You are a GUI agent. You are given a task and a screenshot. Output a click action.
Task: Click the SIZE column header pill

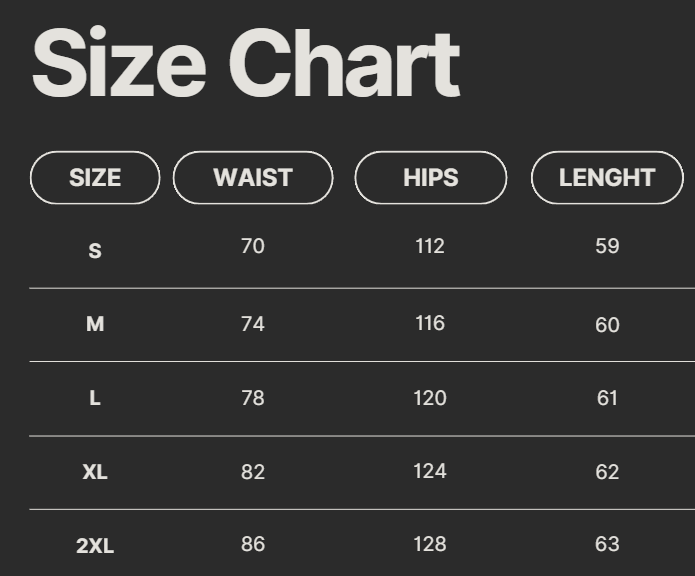pos(95,178)
